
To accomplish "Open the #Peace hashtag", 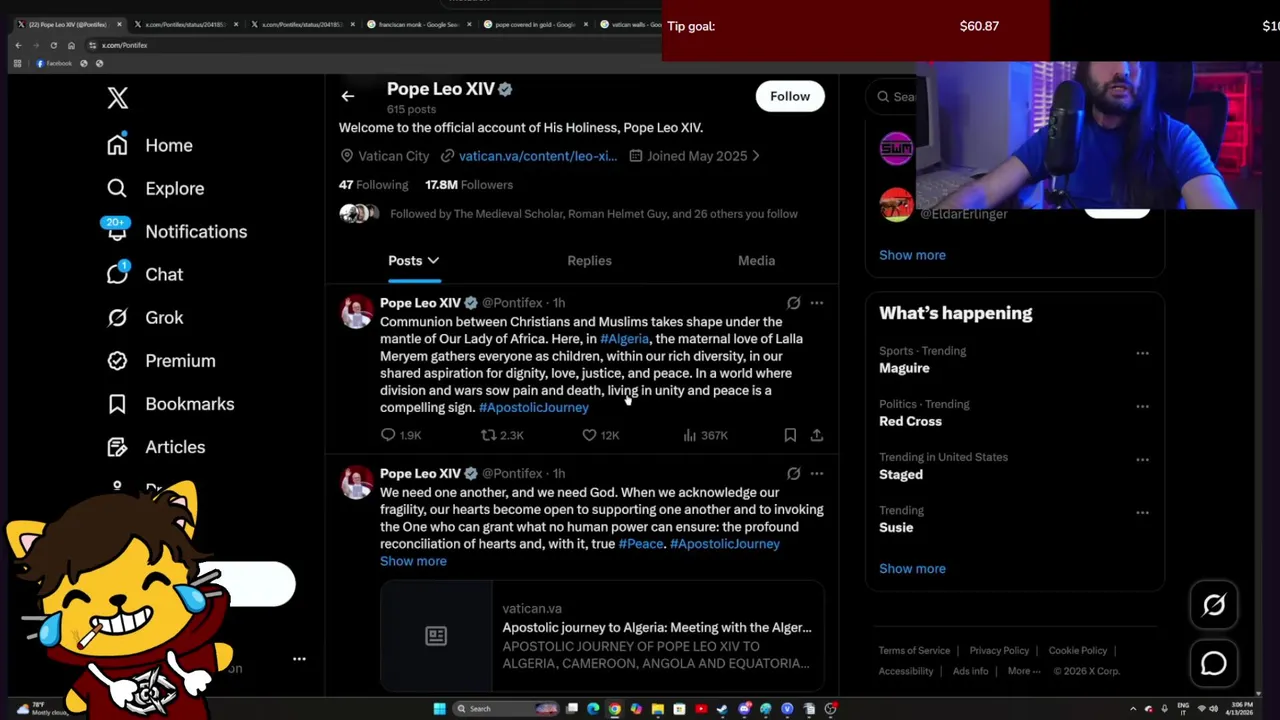I will tap(641, 544).
